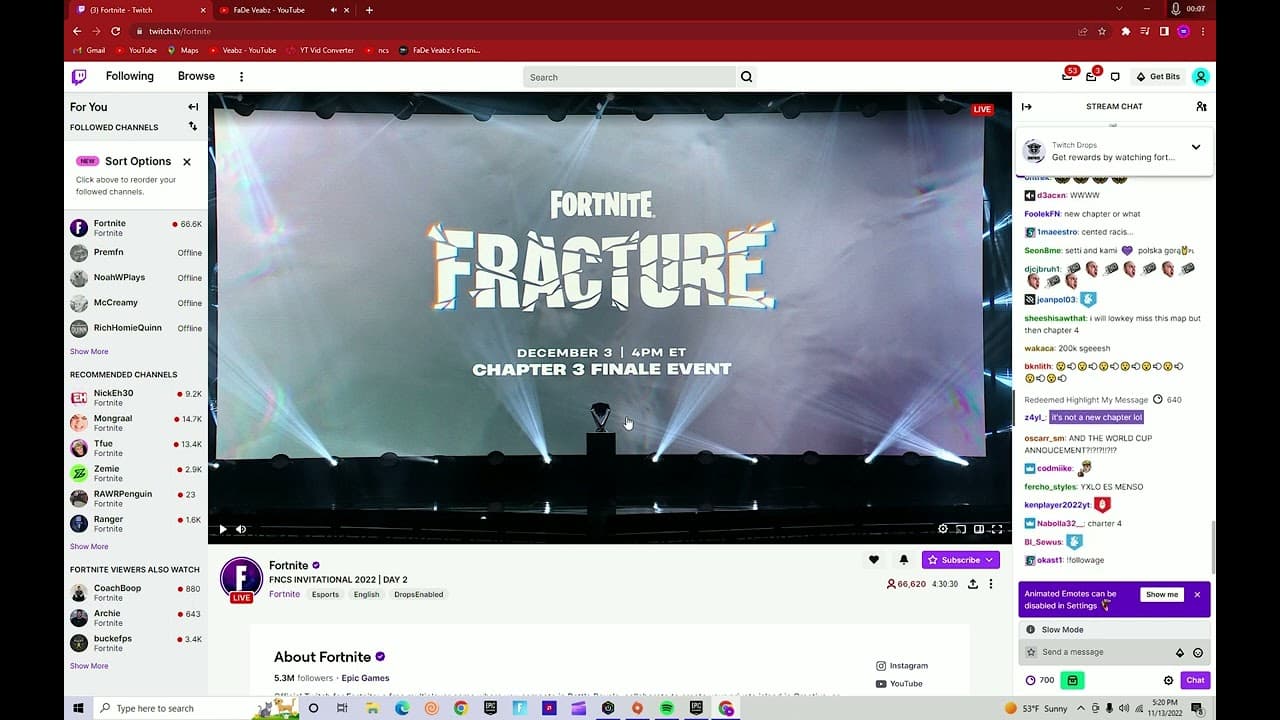Screen dimensions: 1280x720
Task: Click the heart Follow button
Action: 874,560
